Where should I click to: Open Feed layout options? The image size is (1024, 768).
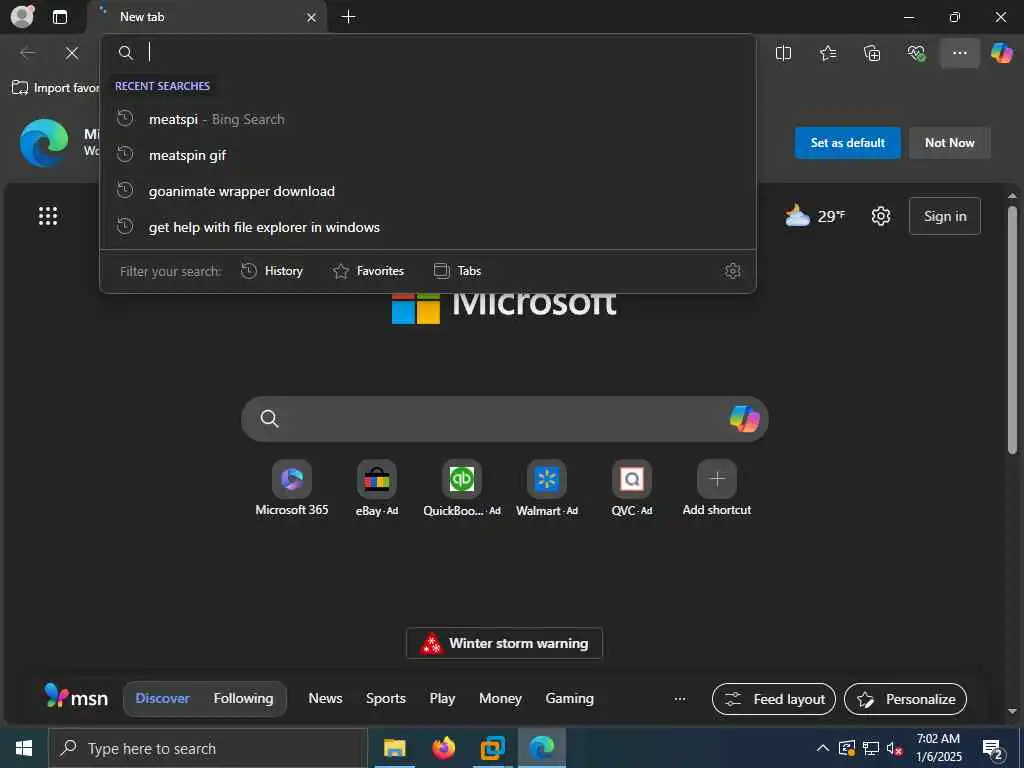pyautogui.click(x=774, y=699)
